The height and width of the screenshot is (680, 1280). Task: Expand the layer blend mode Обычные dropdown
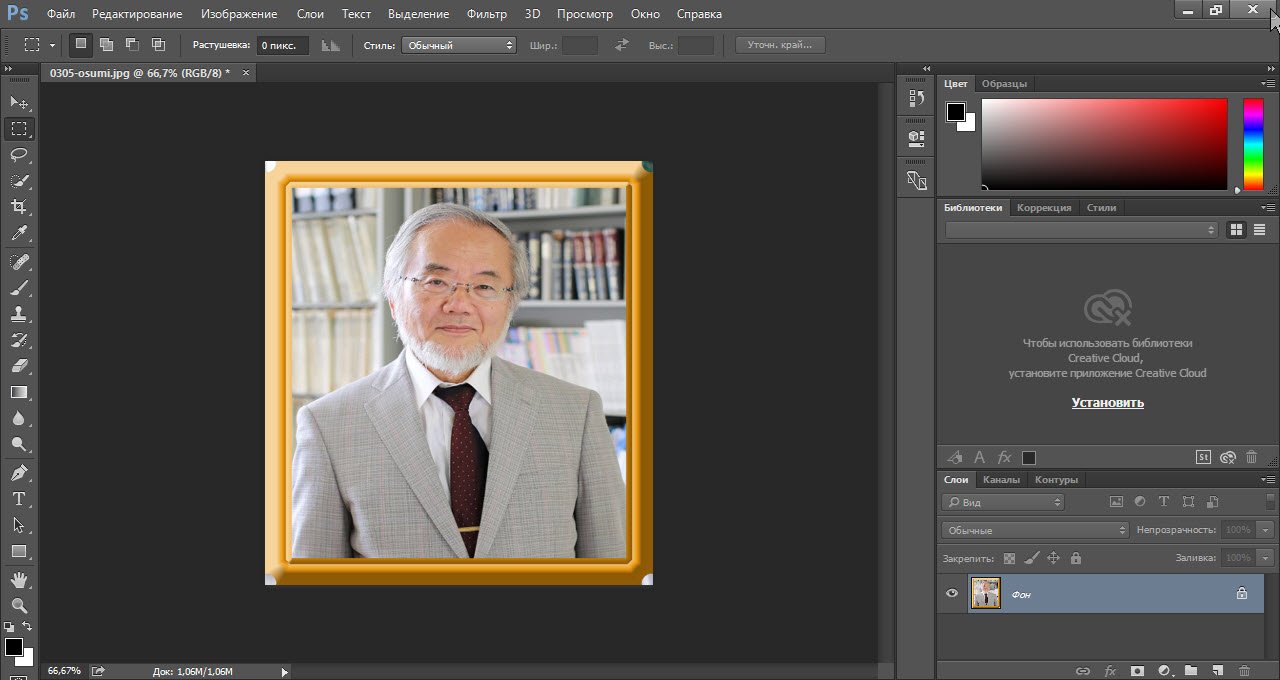point(1035,530)
